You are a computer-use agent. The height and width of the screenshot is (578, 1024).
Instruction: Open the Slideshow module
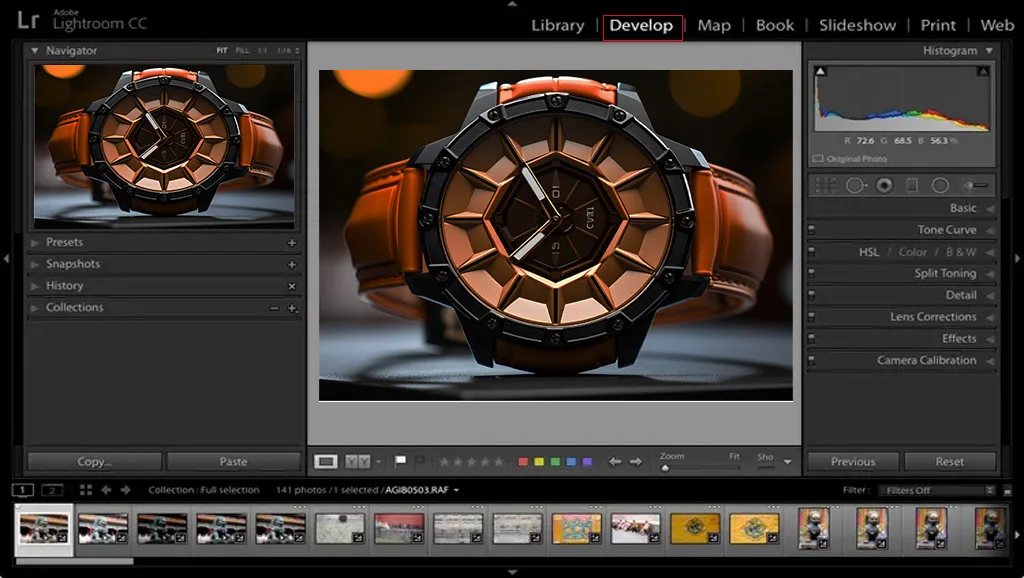[x=857, y=25]
